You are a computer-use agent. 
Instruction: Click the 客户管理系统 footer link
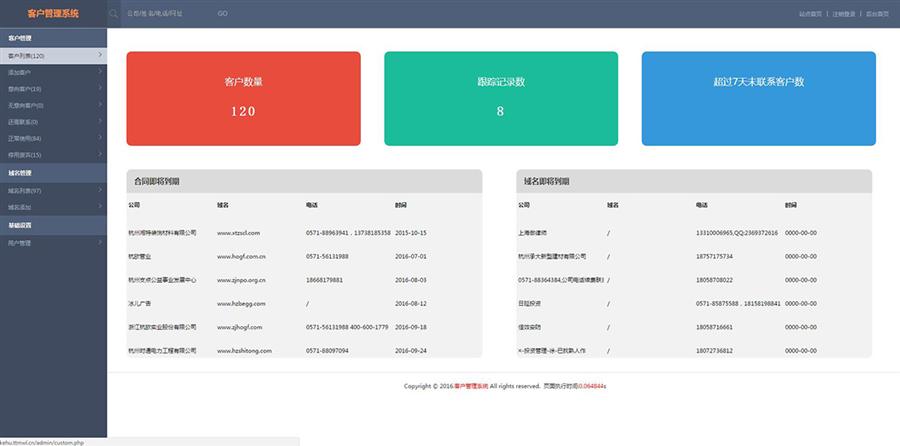tap(471, 386)
